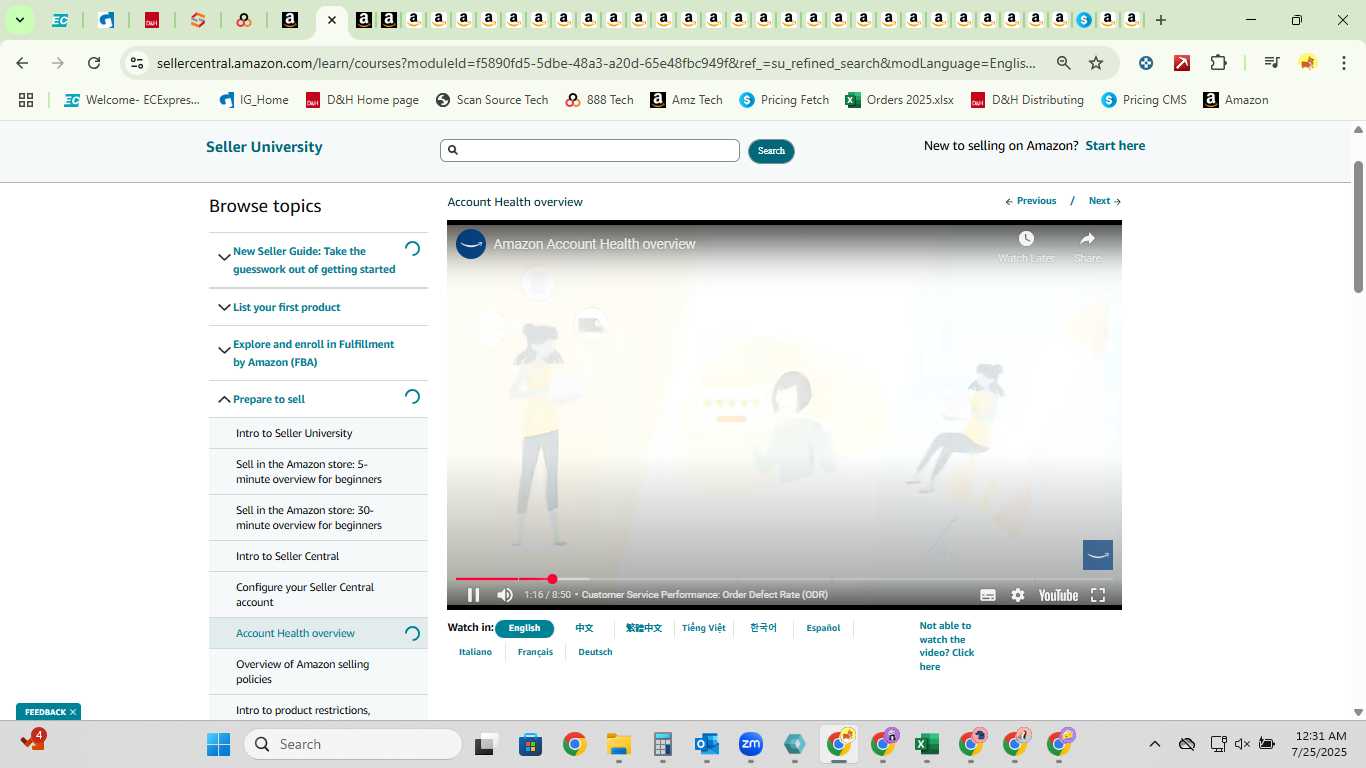Click the red playhead on the timeline
Viewport: 1366px width, 768px height.
coord(552,579)
